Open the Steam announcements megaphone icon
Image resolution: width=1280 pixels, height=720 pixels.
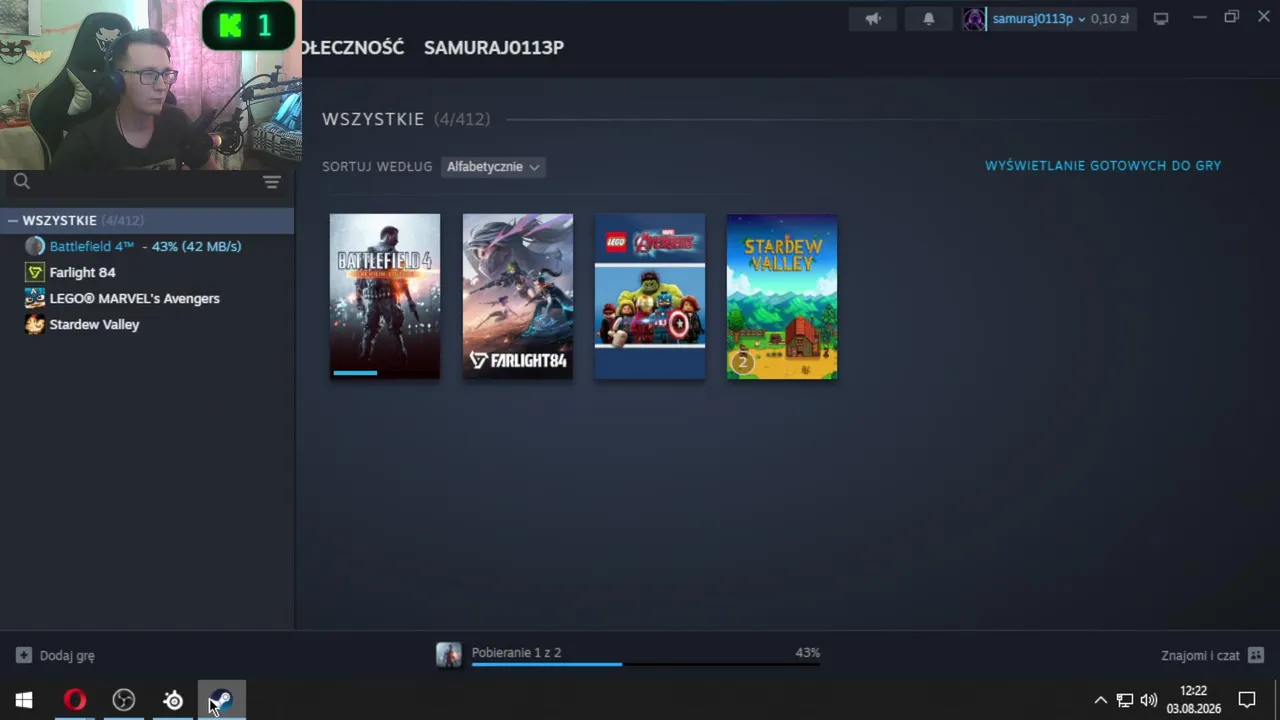point(873,19)
